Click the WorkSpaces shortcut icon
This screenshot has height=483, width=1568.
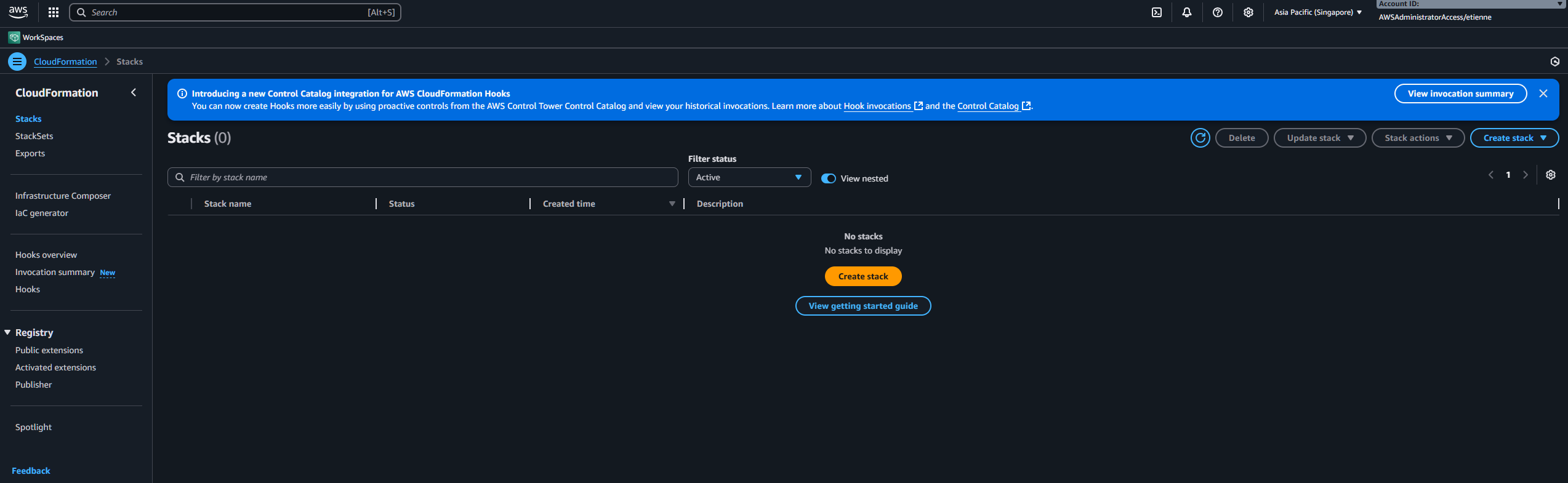(x=14, y=38)
